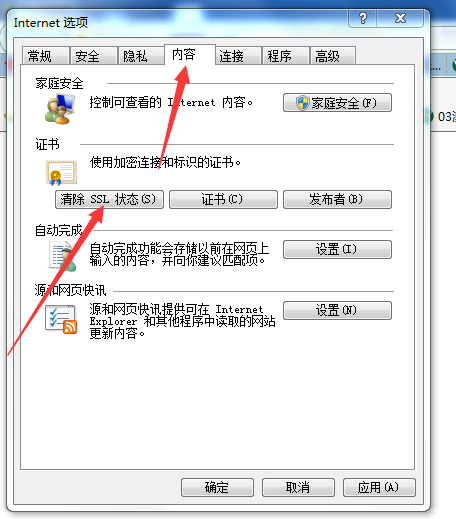Click the 应用(A) button
Viewport: 456px width, 519px height.
click(379, 488)
